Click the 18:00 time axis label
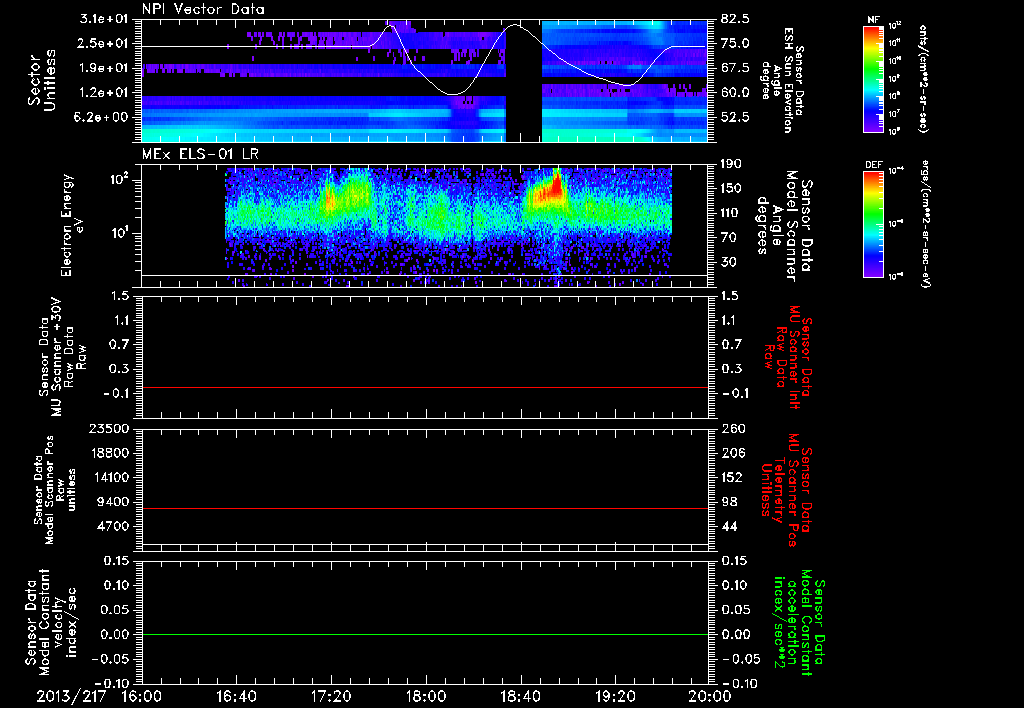 tap(426, 696)
